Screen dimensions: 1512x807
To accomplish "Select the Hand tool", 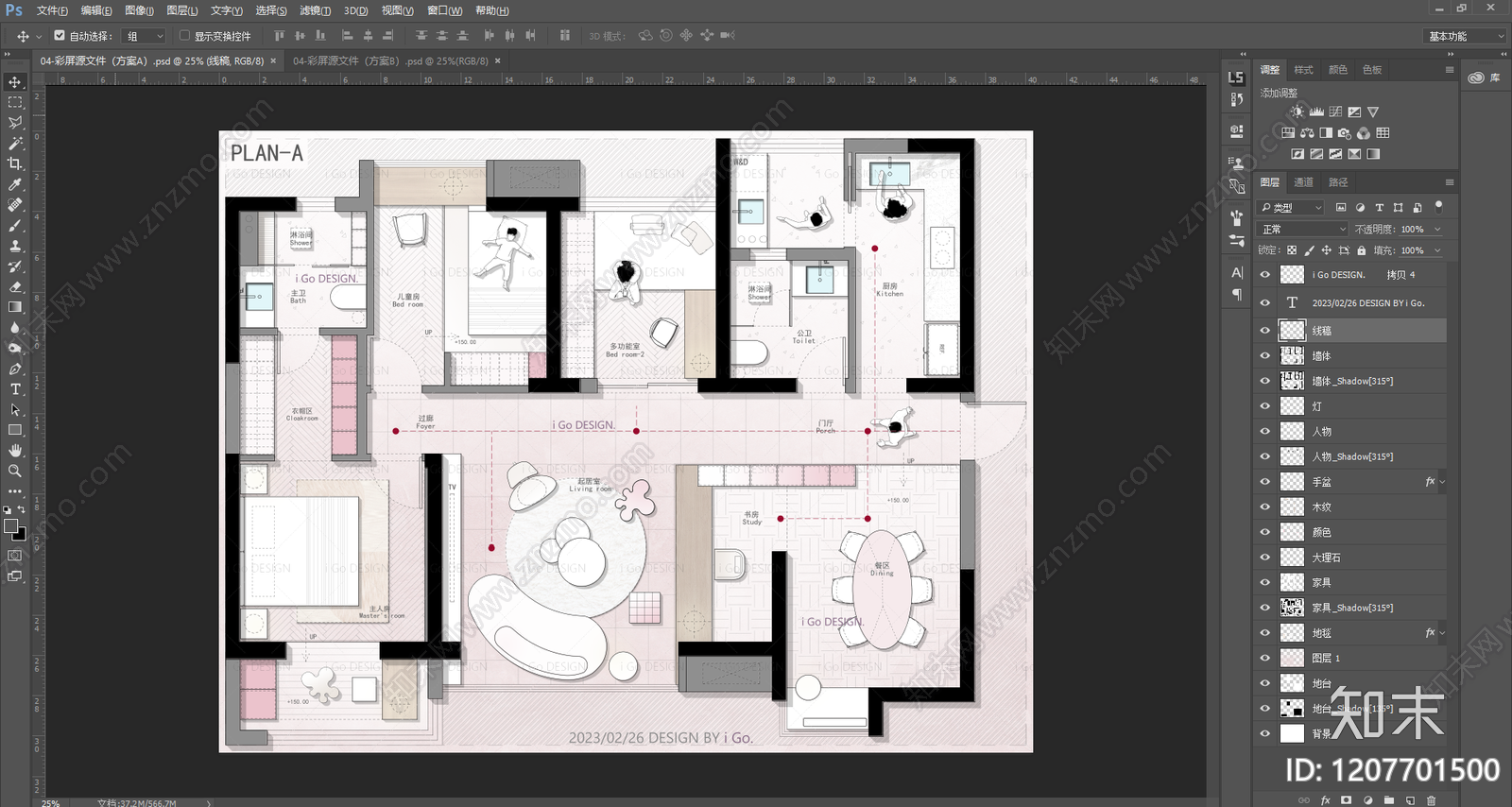I will pos(15,451).
